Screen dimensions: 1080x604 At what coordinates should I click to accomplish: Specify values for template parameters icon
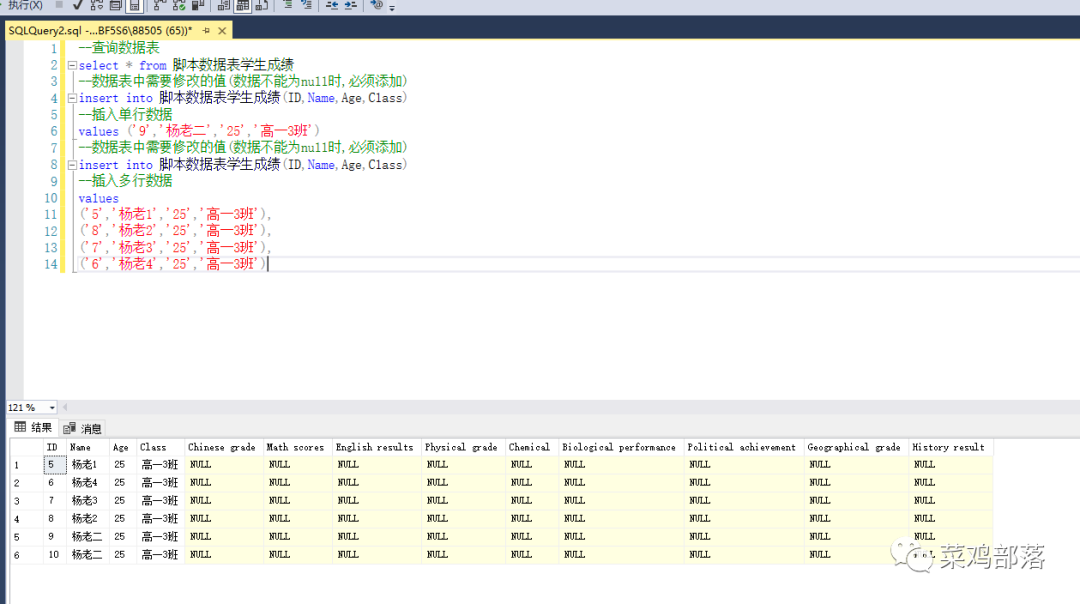377,5
